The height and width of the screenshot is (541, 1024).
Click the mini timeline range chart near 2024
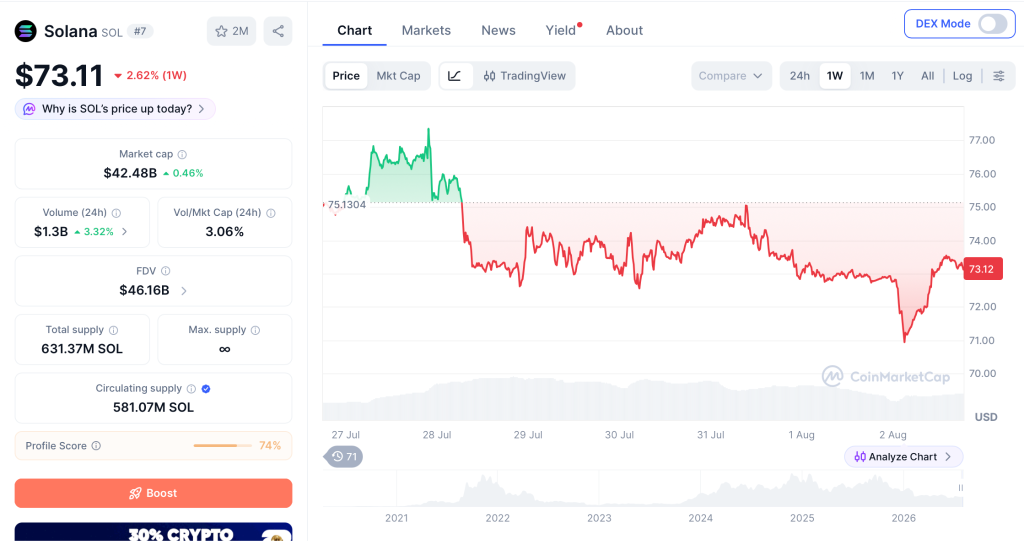(701, 489)
